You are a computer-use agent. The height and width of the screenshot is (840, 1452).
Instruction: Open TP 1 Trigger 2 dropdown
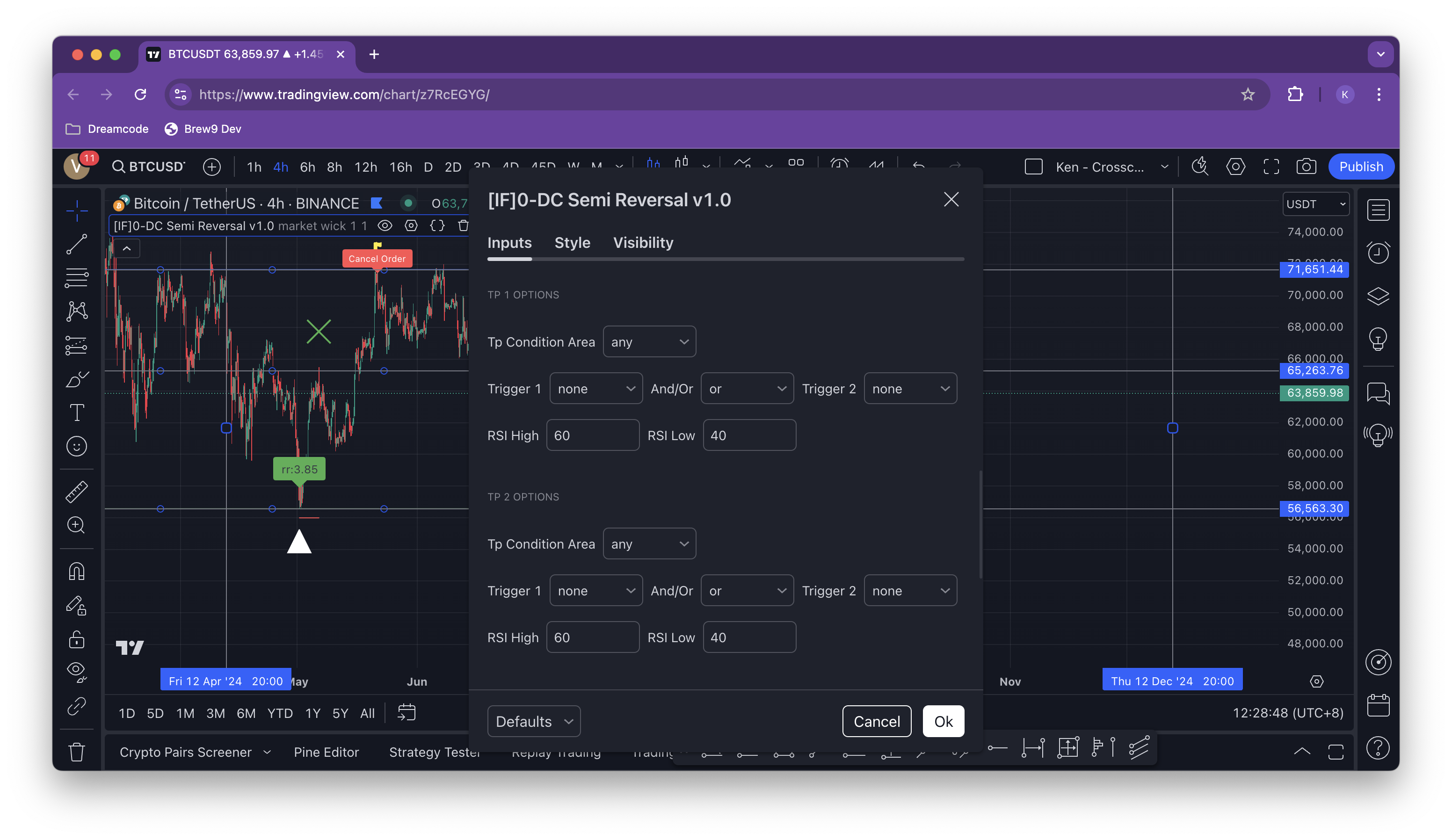[910, 389]
